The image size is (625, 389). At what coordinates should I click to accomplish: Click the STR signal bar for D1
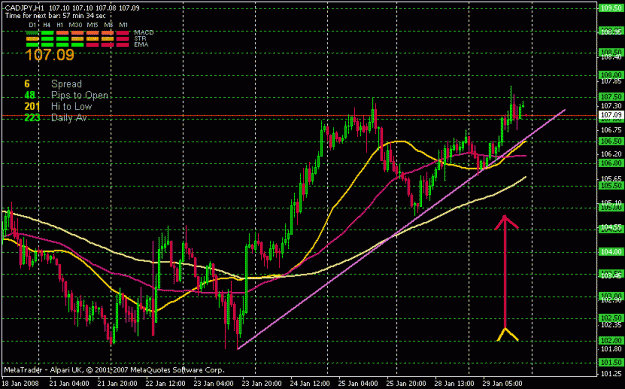click(x=32, y=39)
